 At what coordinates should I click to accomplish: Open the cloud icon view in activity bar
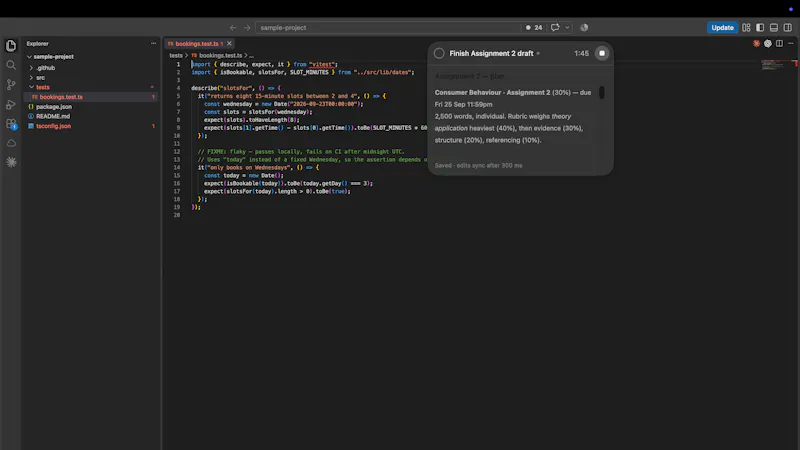(x=11, y=143)
